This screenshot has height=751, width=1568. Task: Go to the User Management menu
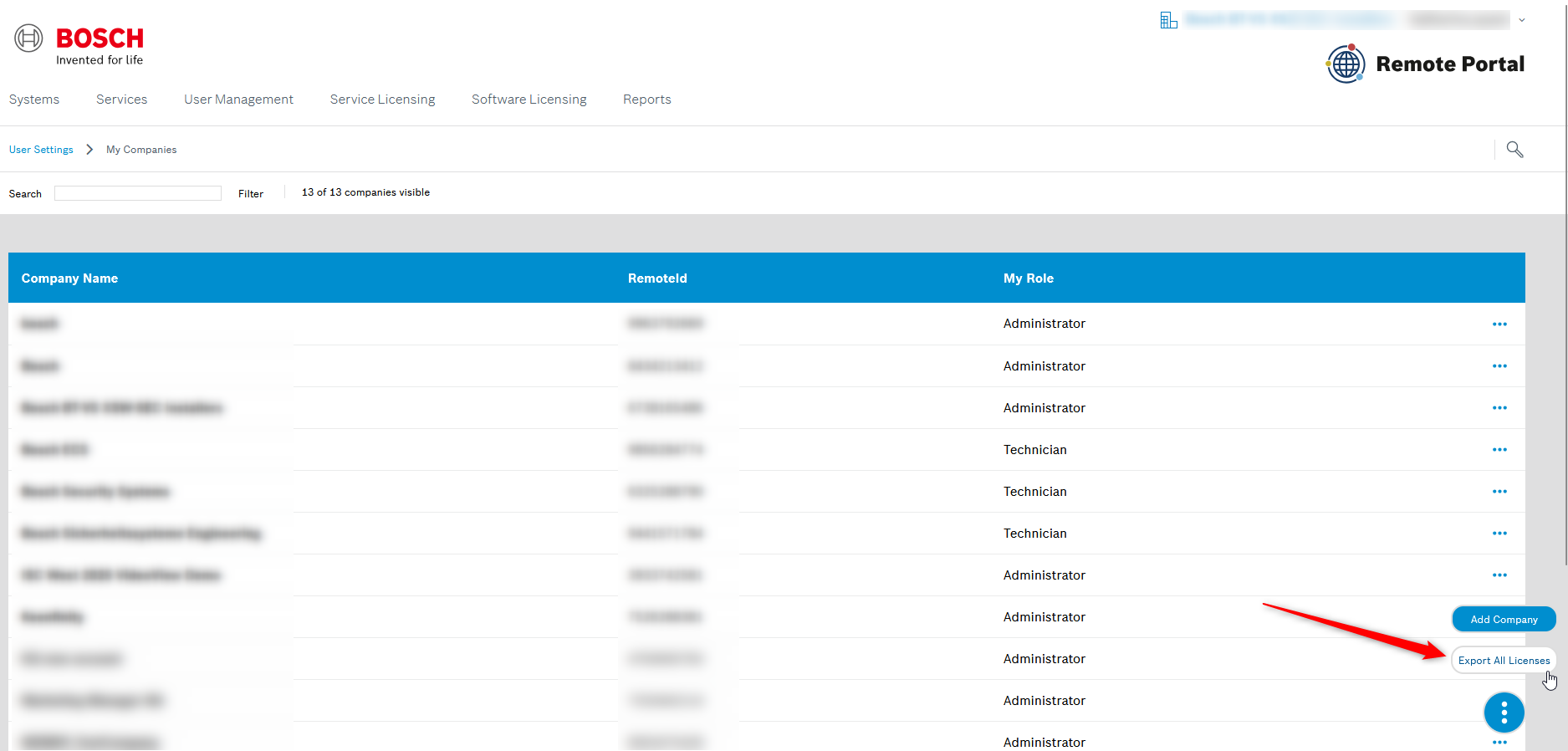tap(238, 100)
